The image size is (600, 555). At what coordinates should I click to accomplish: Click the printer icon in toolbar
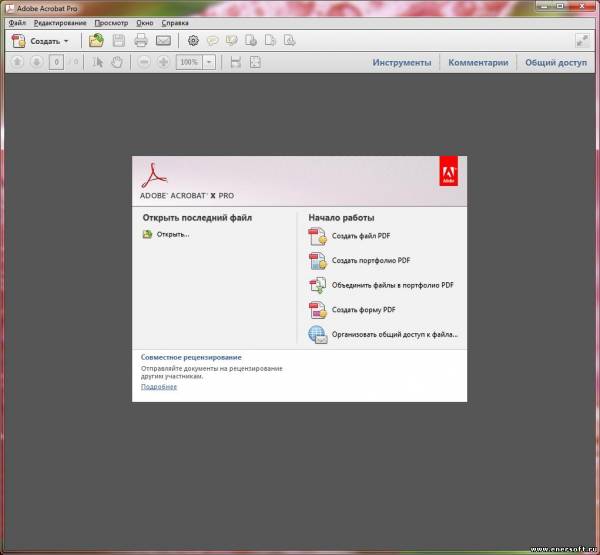(141, 41)
